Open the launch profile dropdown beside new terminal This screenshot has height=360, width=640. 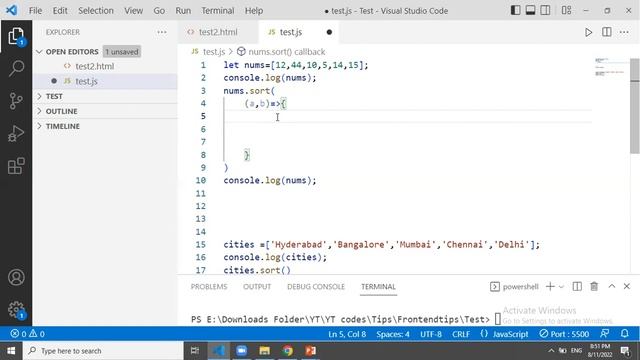pyautogui.click(x=561, y=287)
